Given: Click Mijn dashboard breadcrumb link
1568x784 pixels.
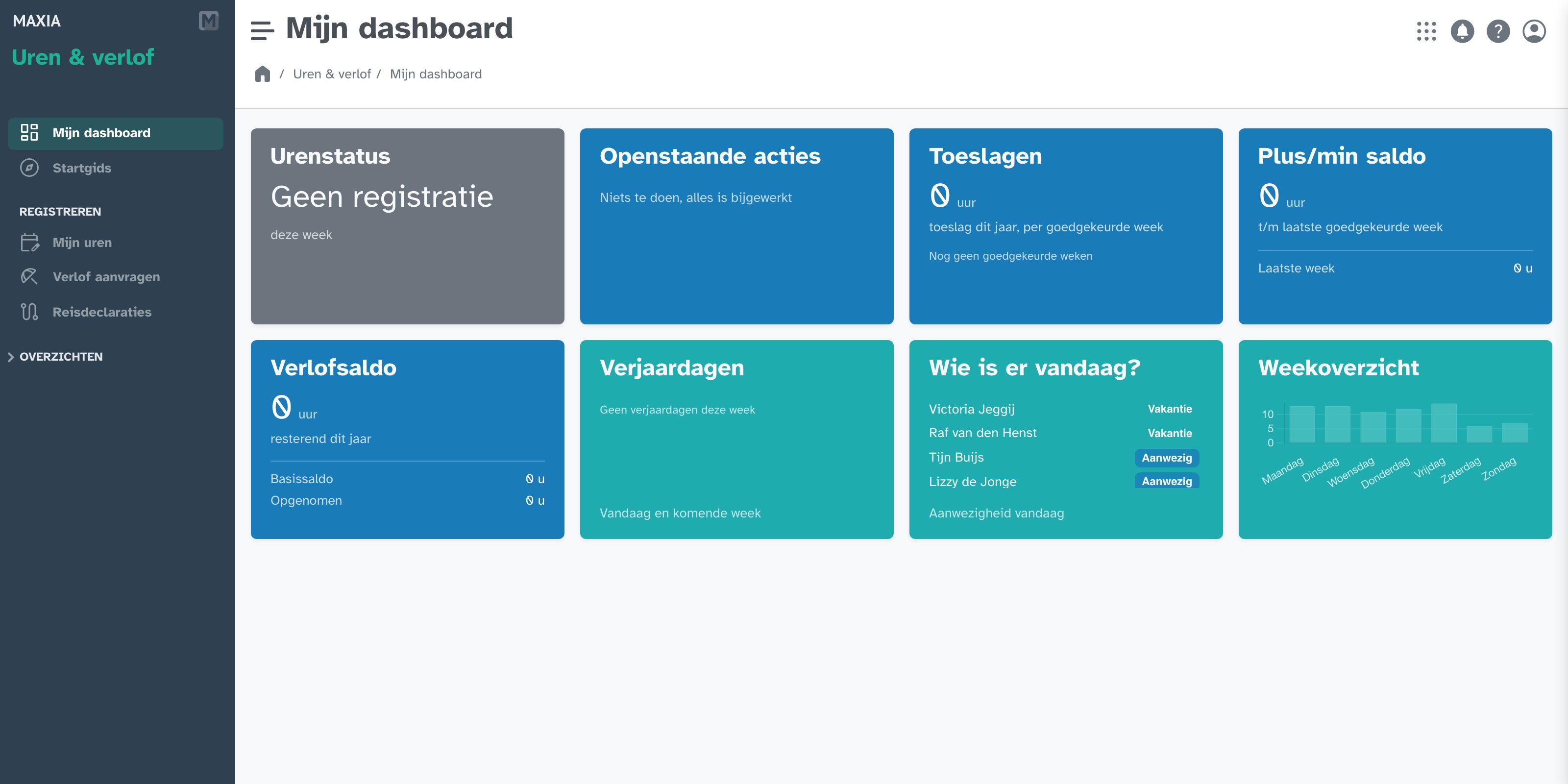Looking at the screenshot, I should (x=436, y=74).
